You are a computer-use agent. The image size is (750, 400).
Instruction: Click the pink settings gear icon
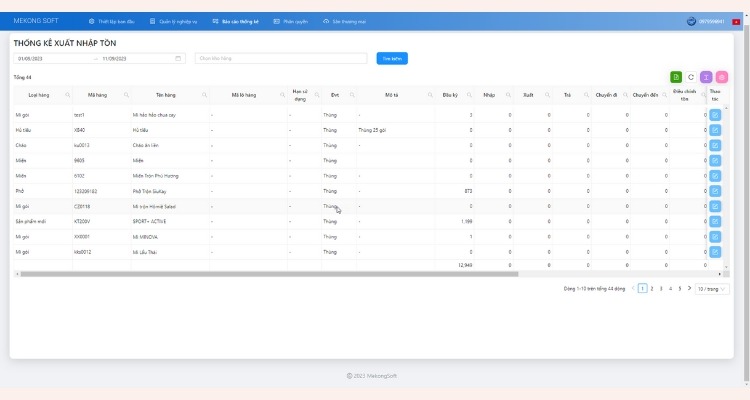pyautogui.click(x=721, y=77)
